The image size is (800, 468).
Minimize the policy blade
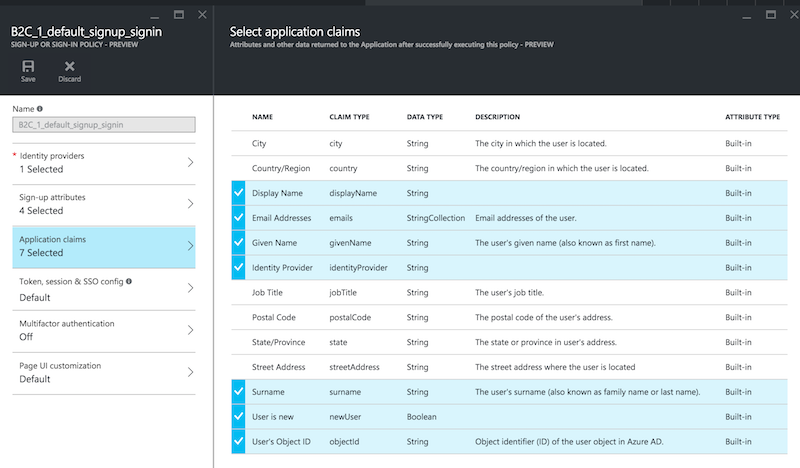(x=155, y=15)
